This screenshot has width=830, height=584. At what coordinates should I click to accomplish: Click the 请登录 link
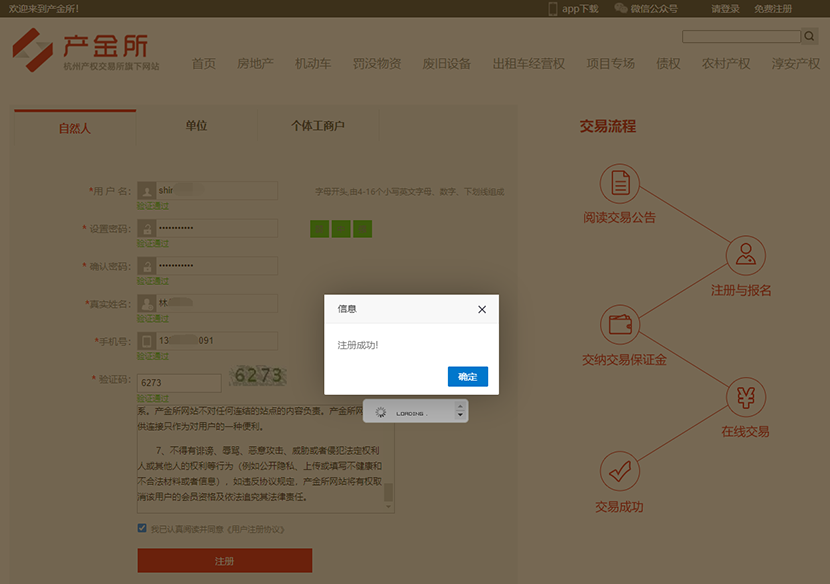(x=725, y=9)
